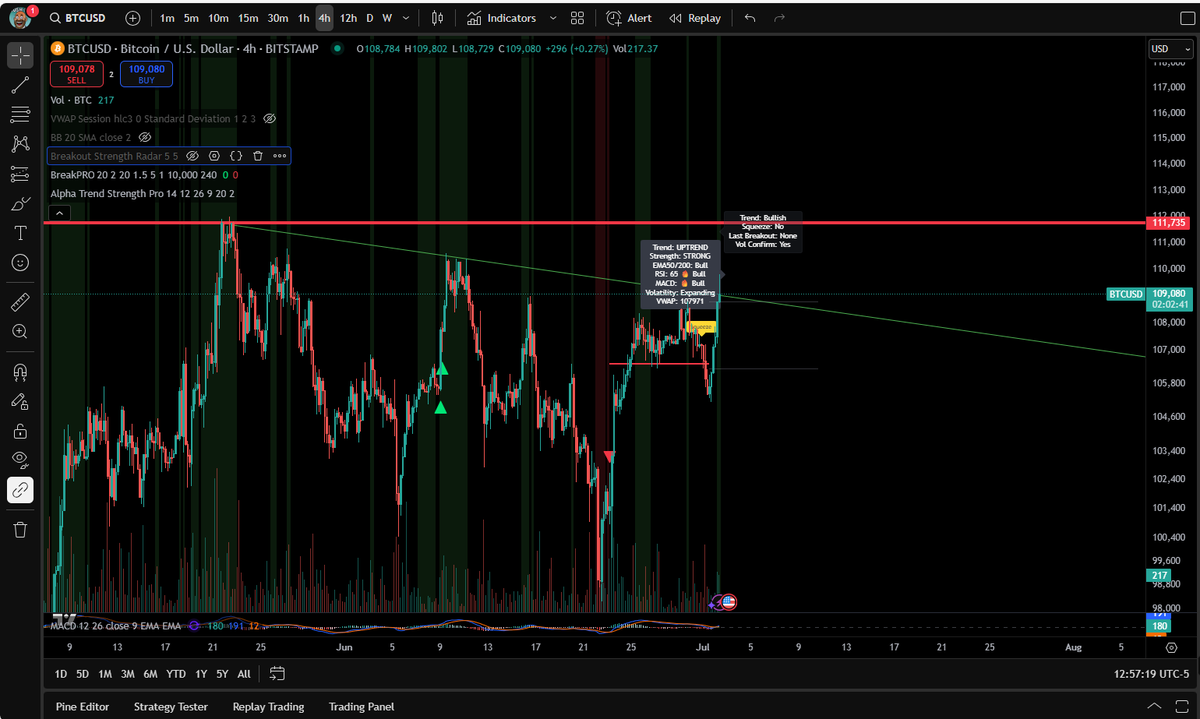1200x719 pixels.
Task: Select the brush drawing tool
Action: coord(20,203)
